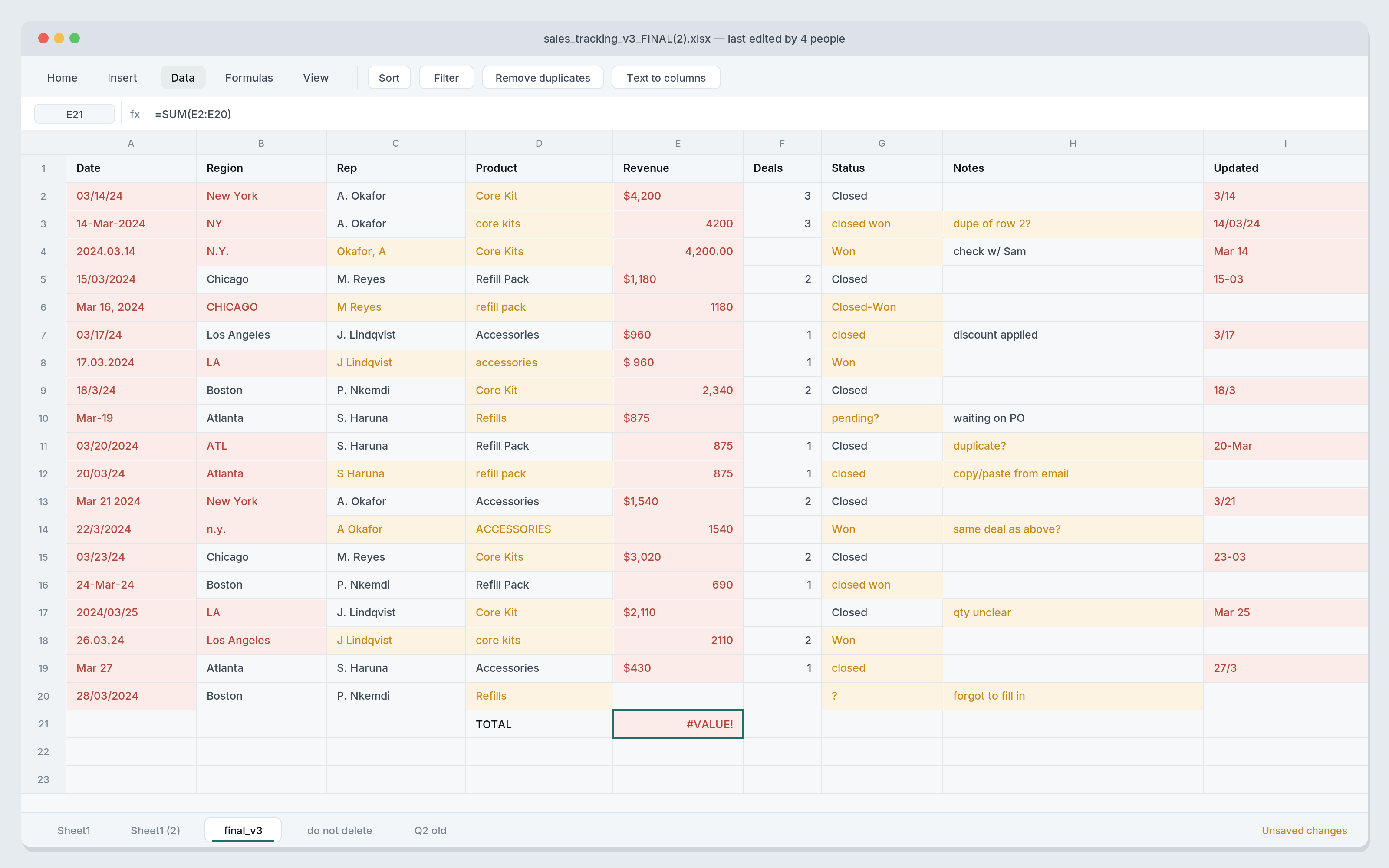Switch to the Insert tab
This screenshot has width=1389, height=868.
[122, 78]
